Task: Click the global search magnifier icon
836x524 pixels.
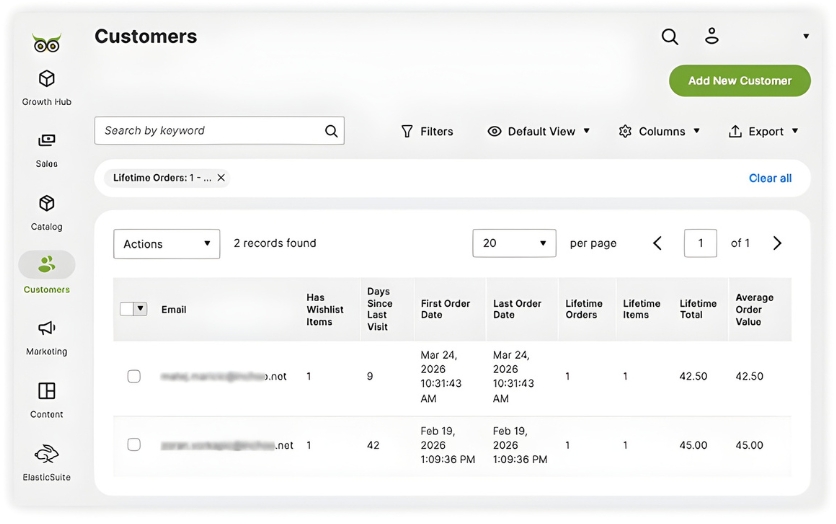Action: coord(670,37)
